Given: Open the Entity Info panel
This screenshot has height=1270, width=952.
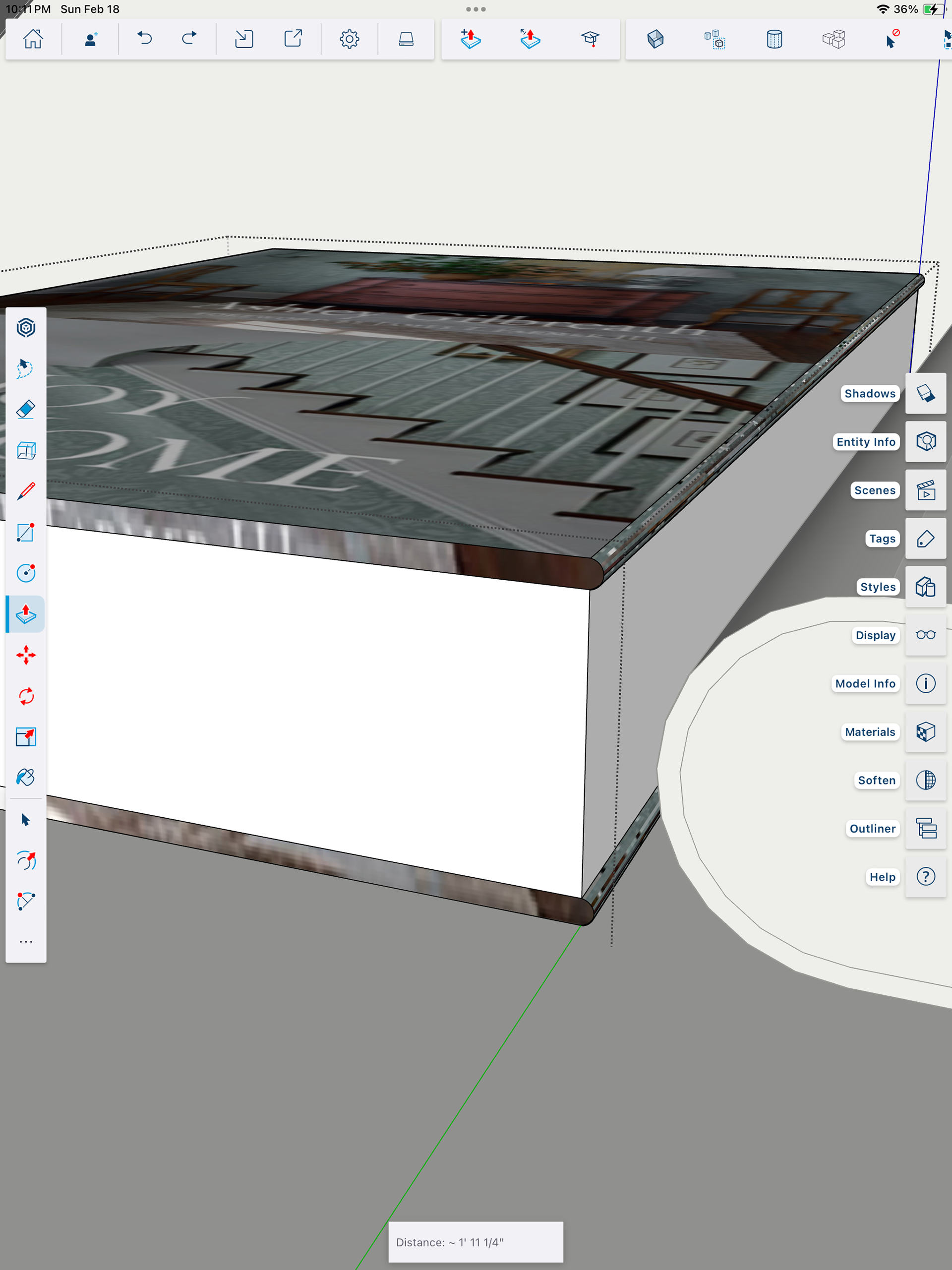Looking at the screenshot, I should (x=926, y=441).
